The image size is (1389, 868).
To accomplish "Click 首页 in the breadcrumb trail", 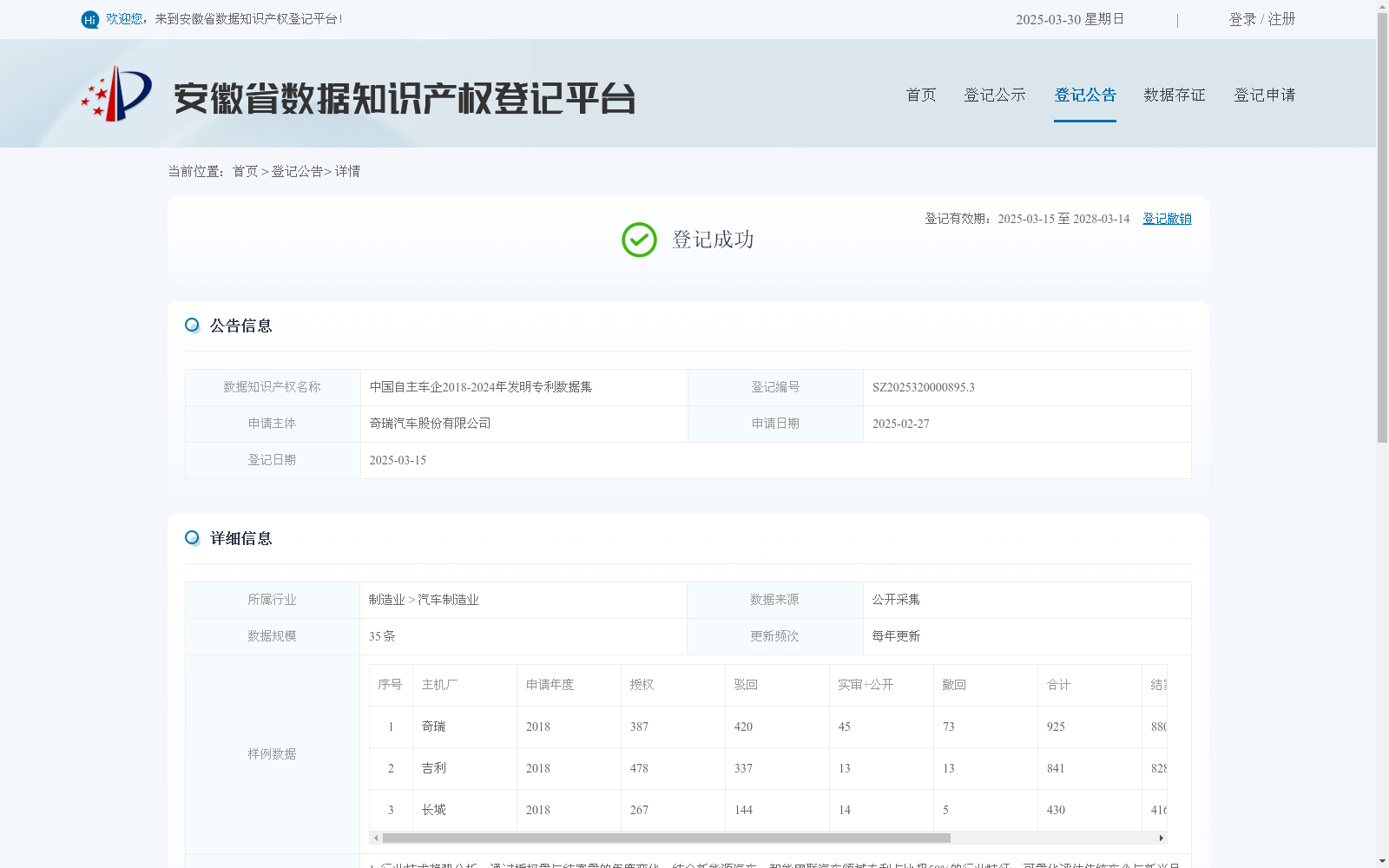I will (244, 171).
